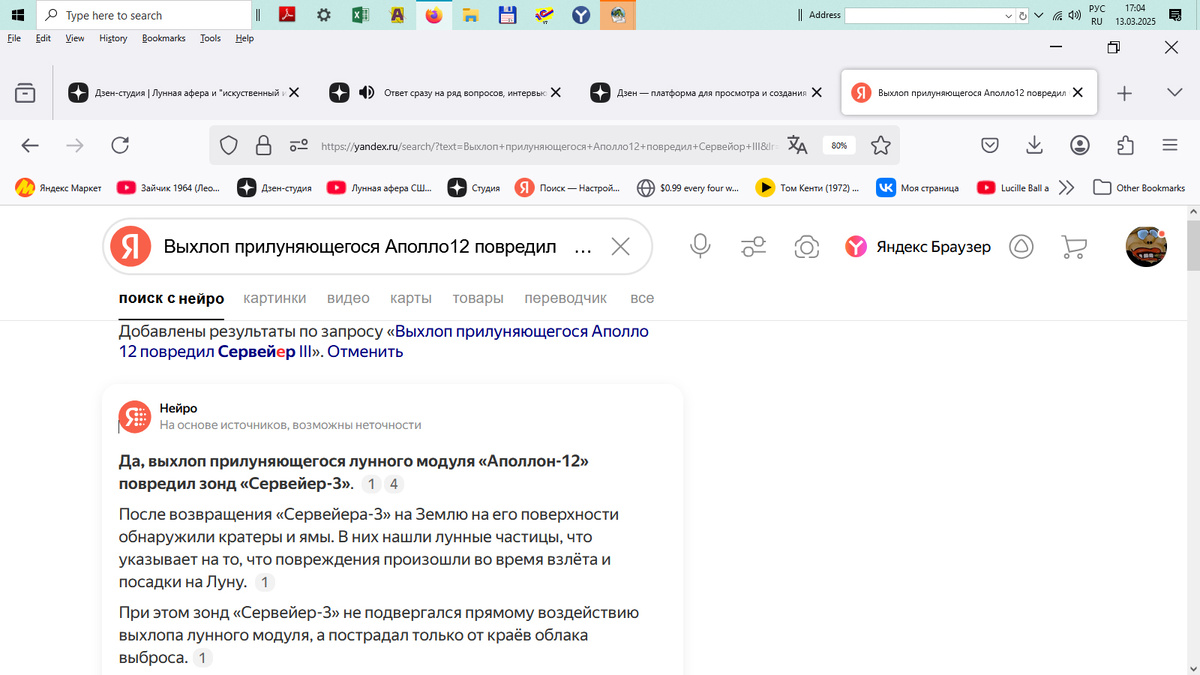Viewport: 1200px width, 675px height.
Task: Bookmark this page with the star icon
Action: click(880, 146)
